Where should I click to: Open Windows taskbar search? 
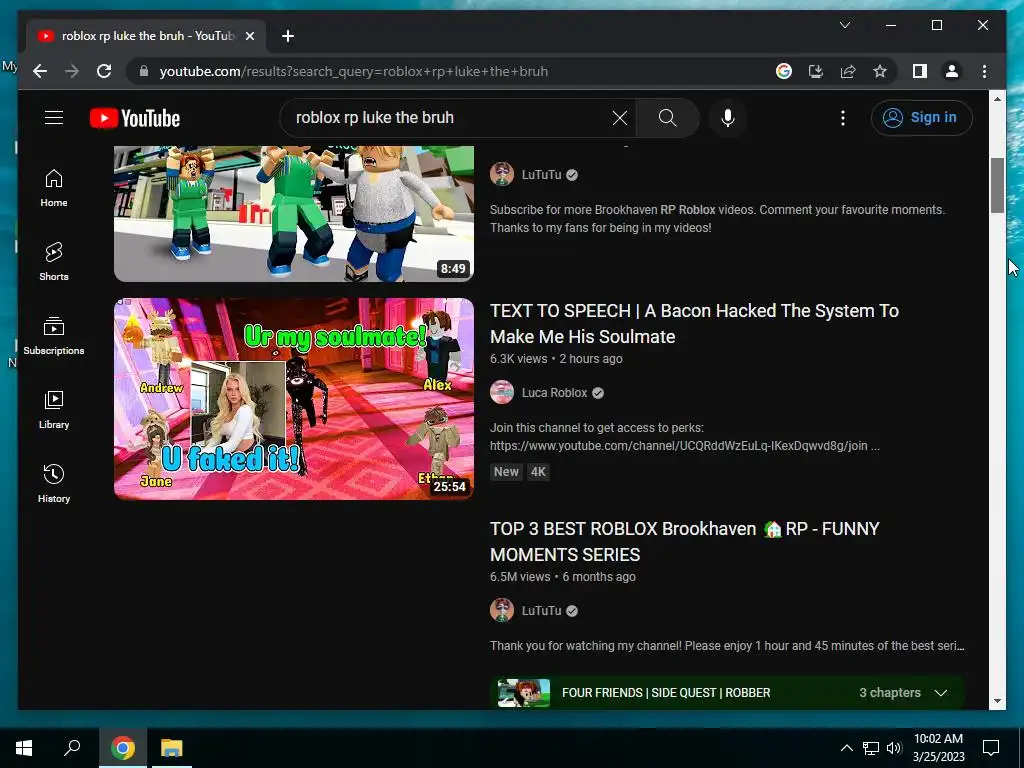point(72,748)
